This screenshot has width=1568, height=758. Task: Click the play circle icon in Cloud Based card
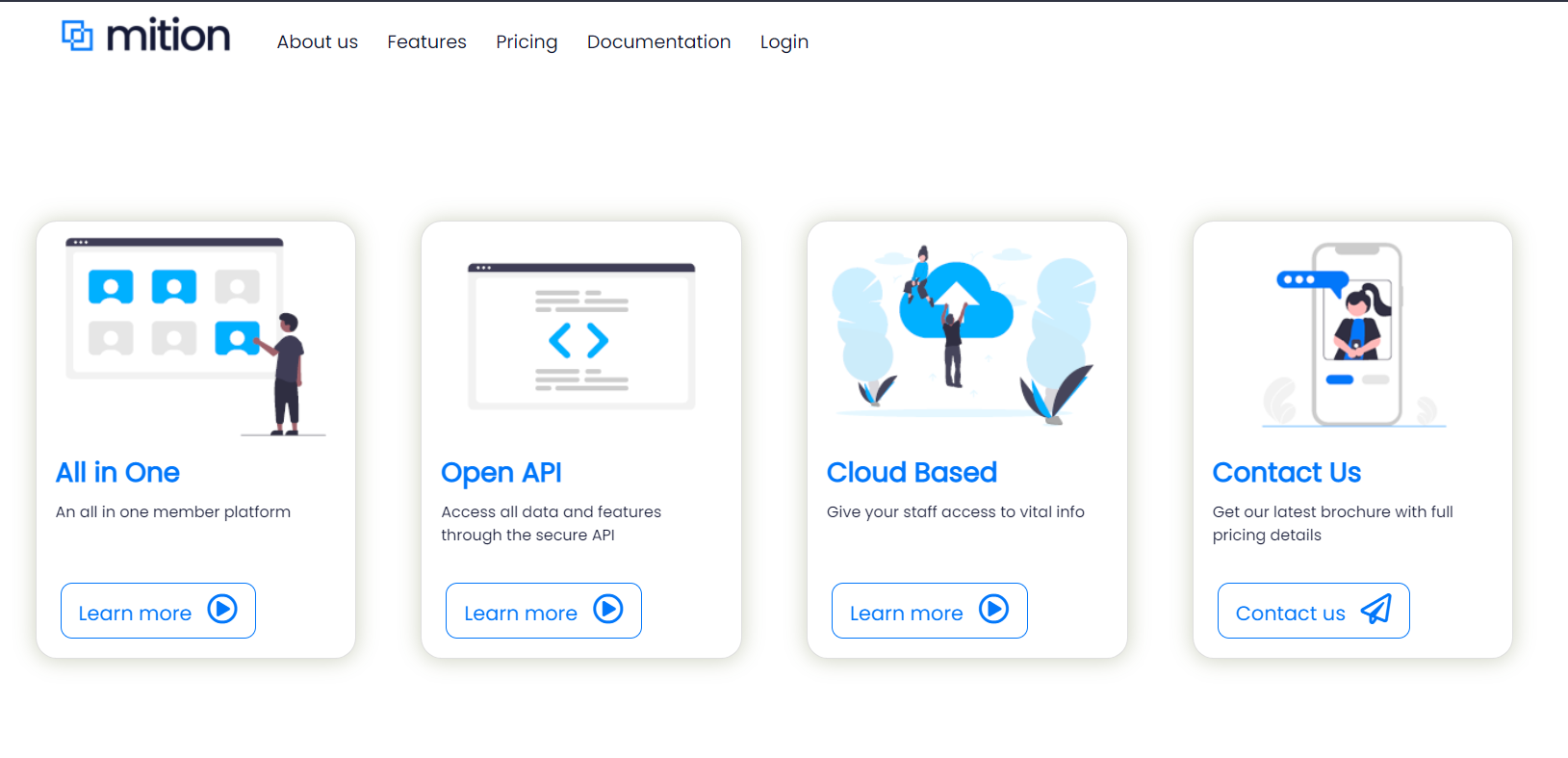point(994,609)
